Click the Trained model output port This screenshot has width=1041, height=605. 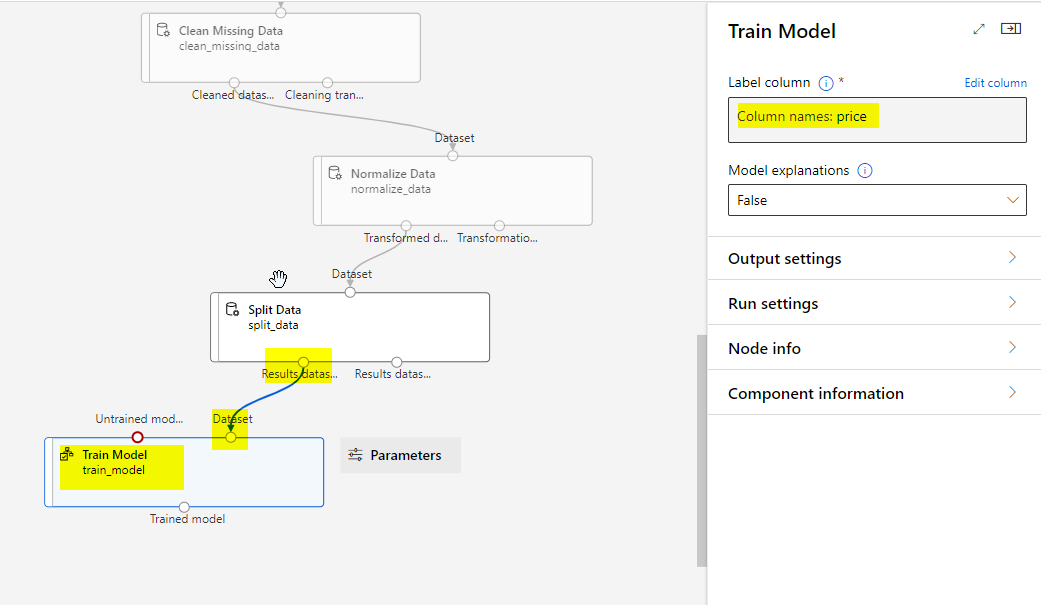(x=184, y=507)
